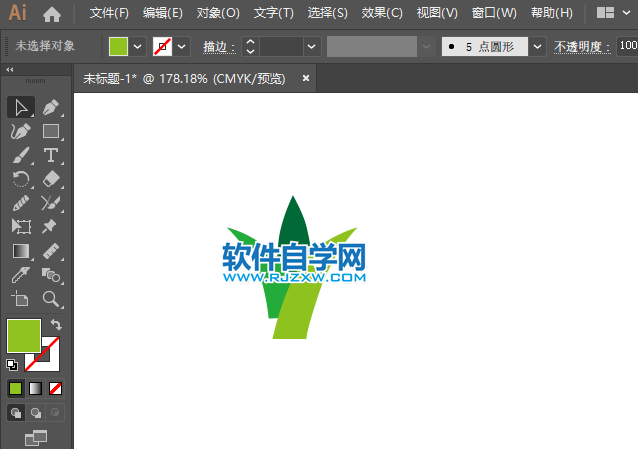Image resolution: width=638 pixels, height=449 pixels.
Task: Open the stroke weight dropdown
Action: tap(312, 46)
